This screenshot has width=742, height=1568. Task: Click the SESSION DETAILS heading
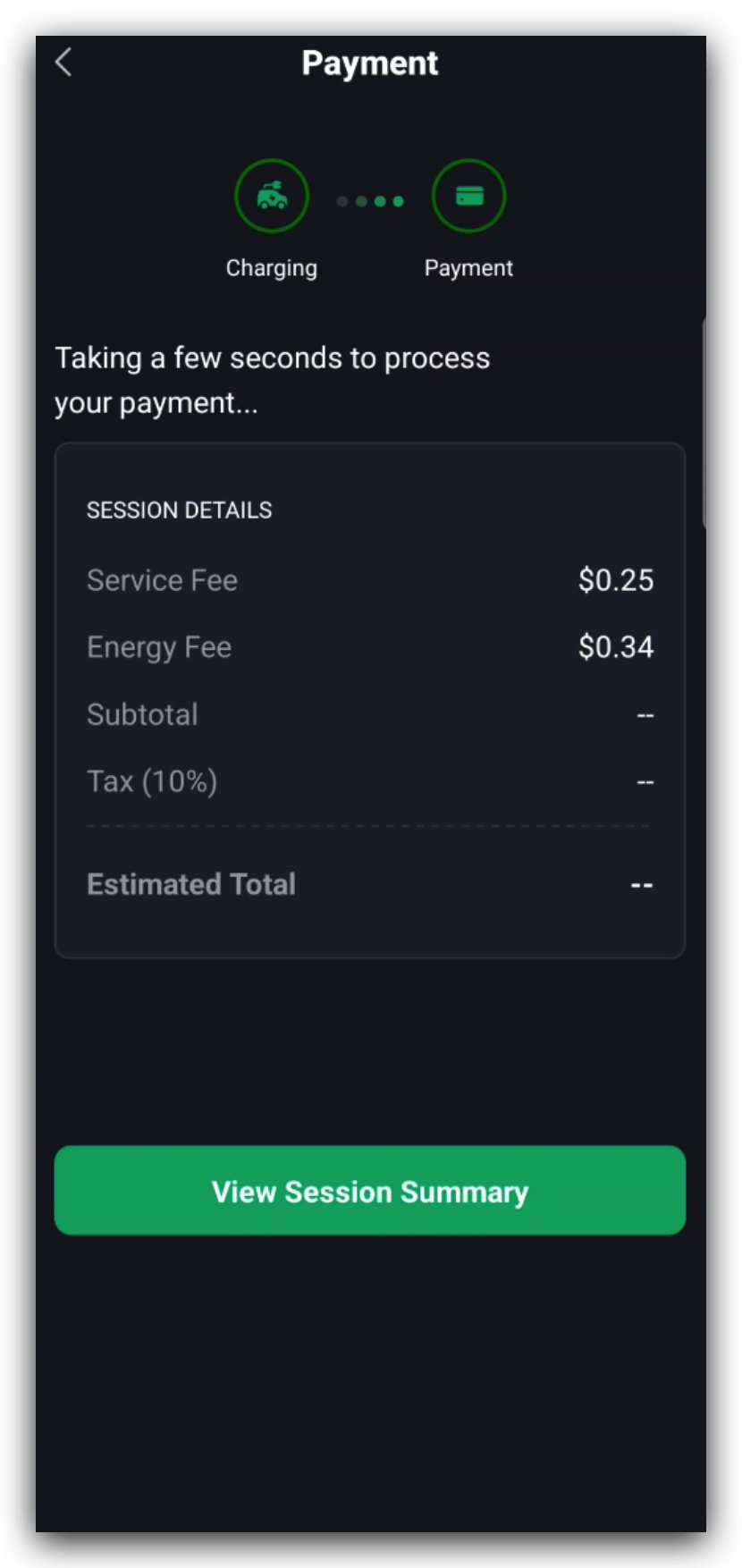point(179,510)
